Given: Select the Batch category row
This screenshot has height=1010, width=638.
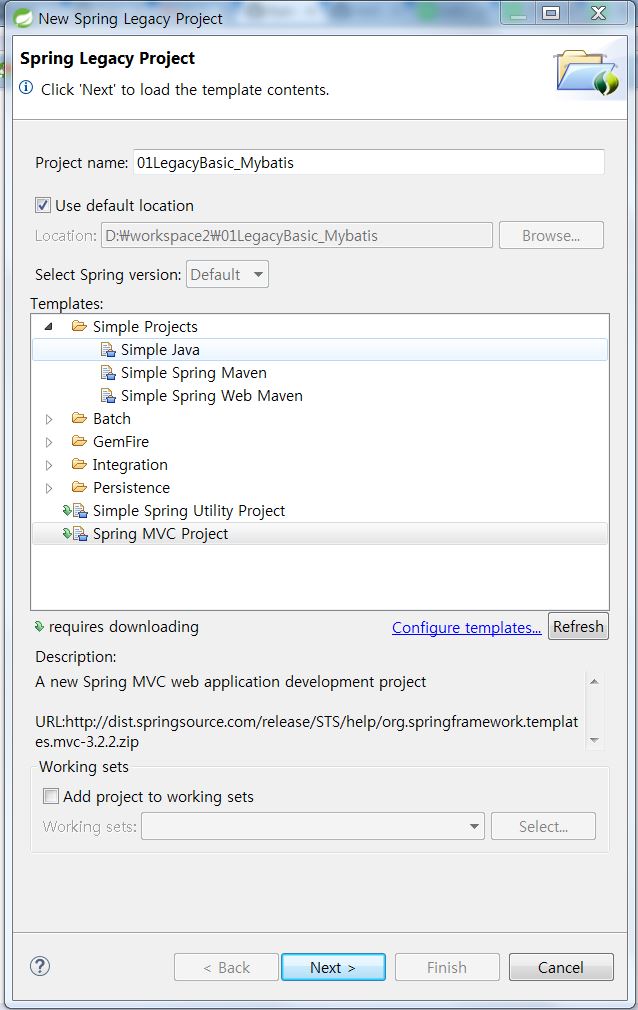Looking at the screenshot, I should [320, 419].
